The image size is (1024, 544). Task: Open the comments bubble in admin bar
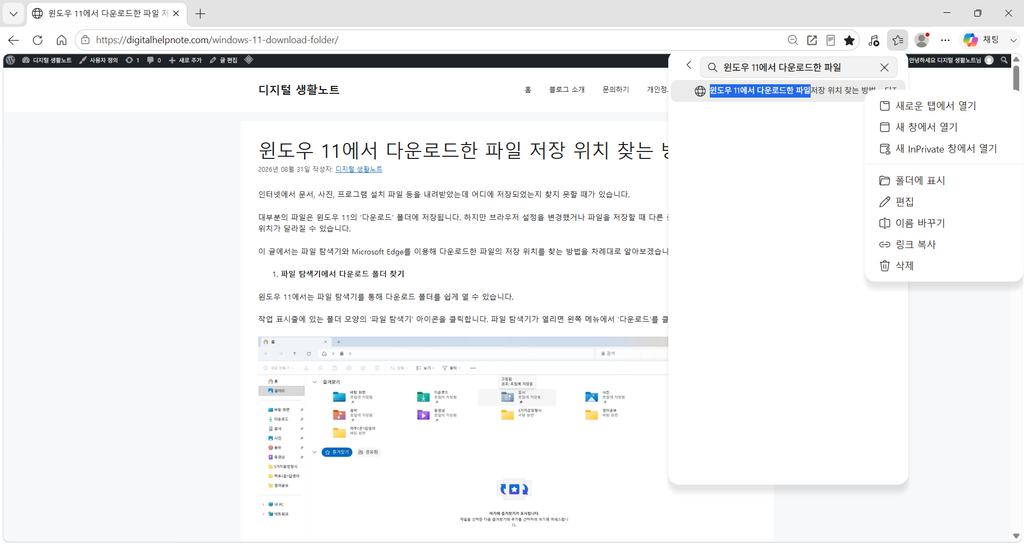[x=154, y=60]
